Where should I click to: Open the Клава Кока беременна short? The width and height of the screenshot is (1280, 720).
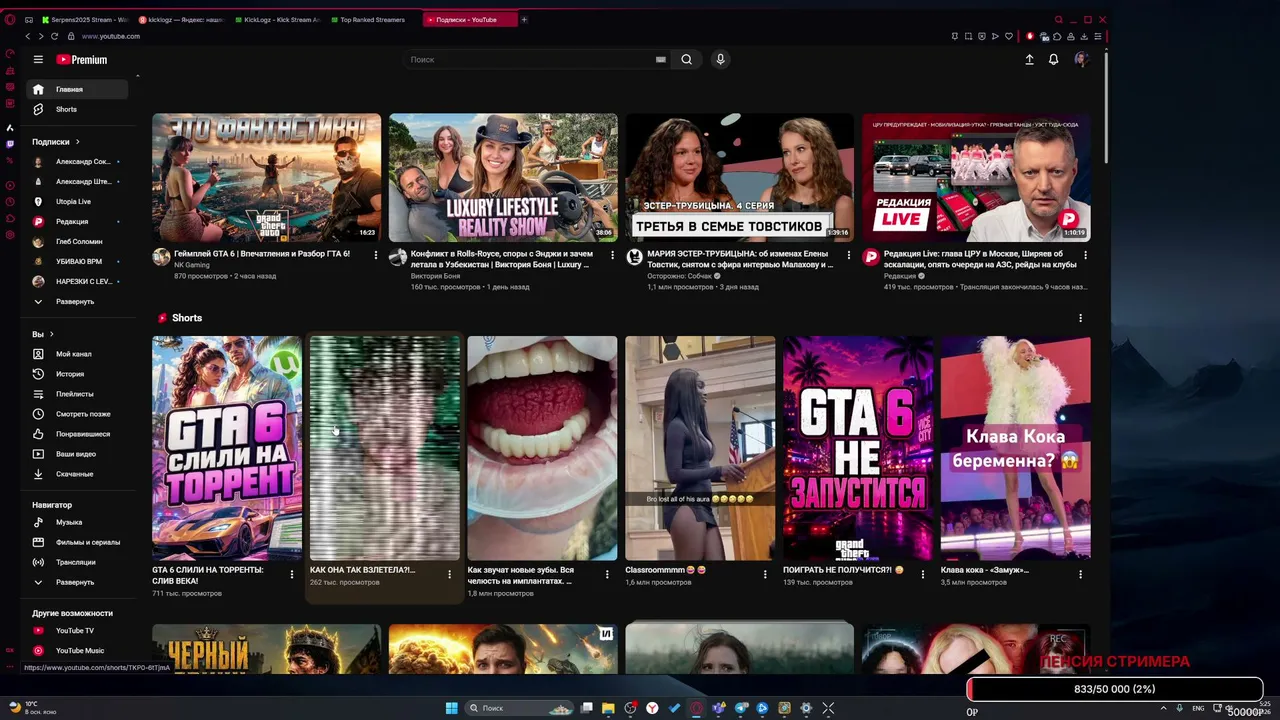[1015, 448]
